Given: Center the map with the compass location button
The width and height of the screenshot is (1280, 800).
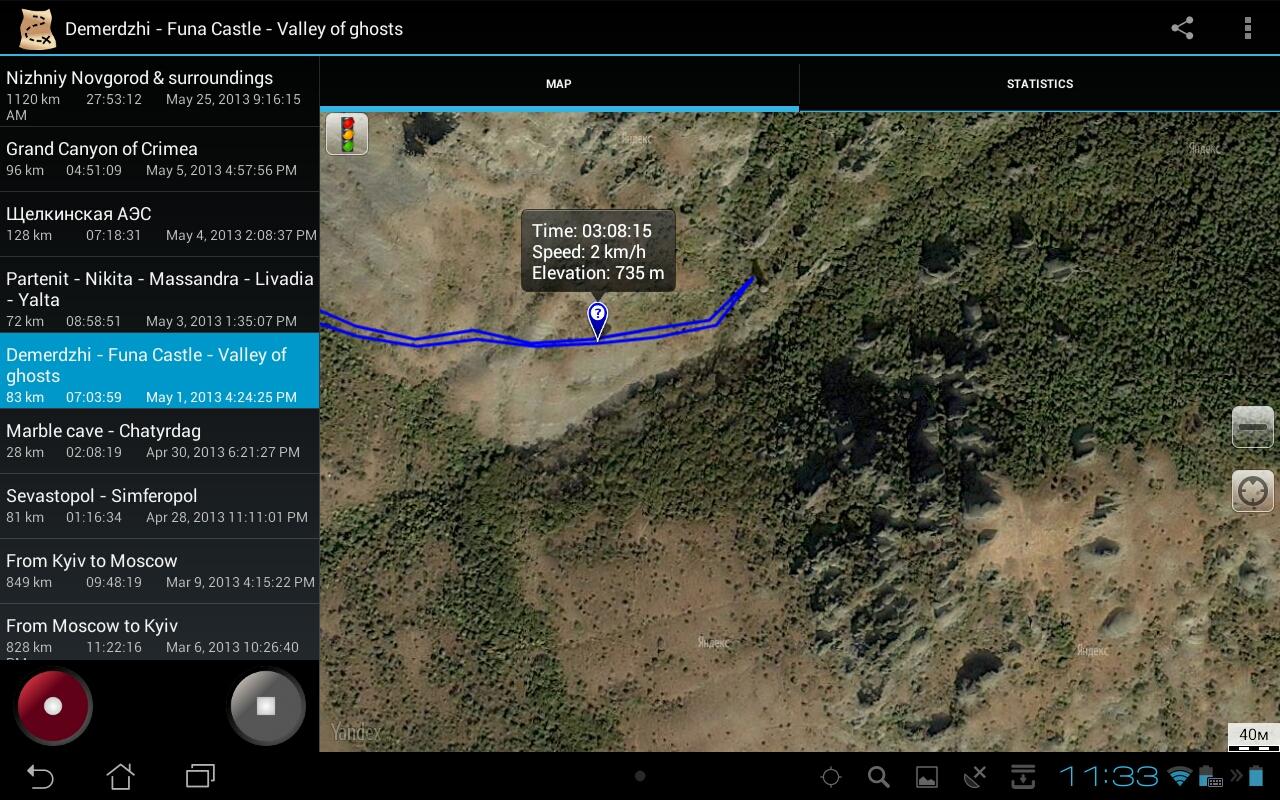Looking at the screenshot, I should pyautogui.click(x=1252, y=491).
